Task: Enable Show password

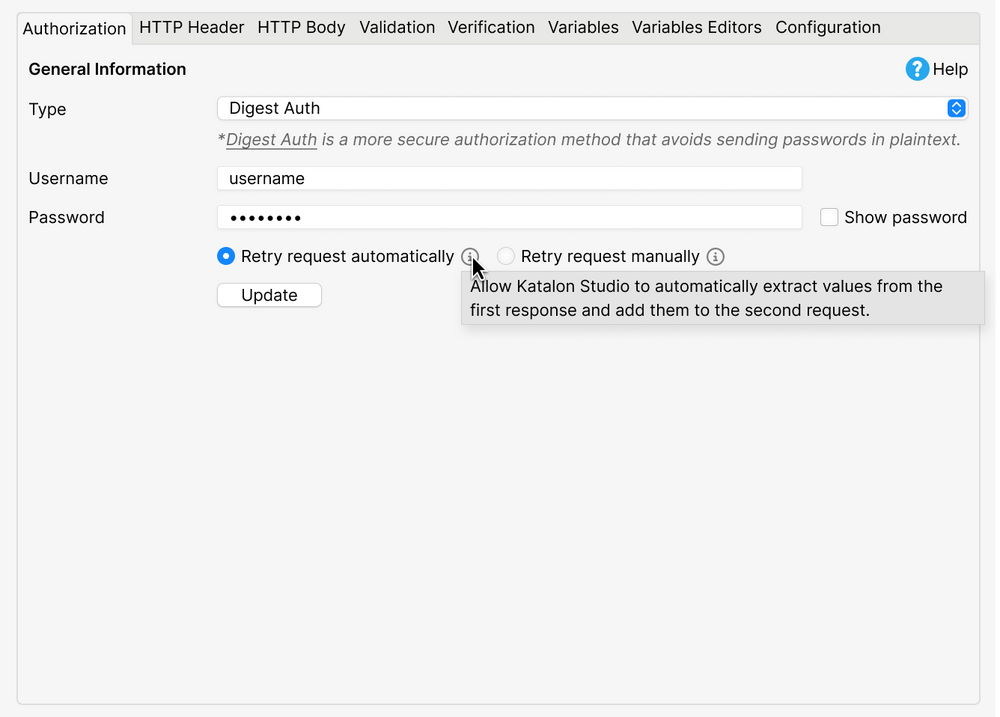Action: pos(829,216)
